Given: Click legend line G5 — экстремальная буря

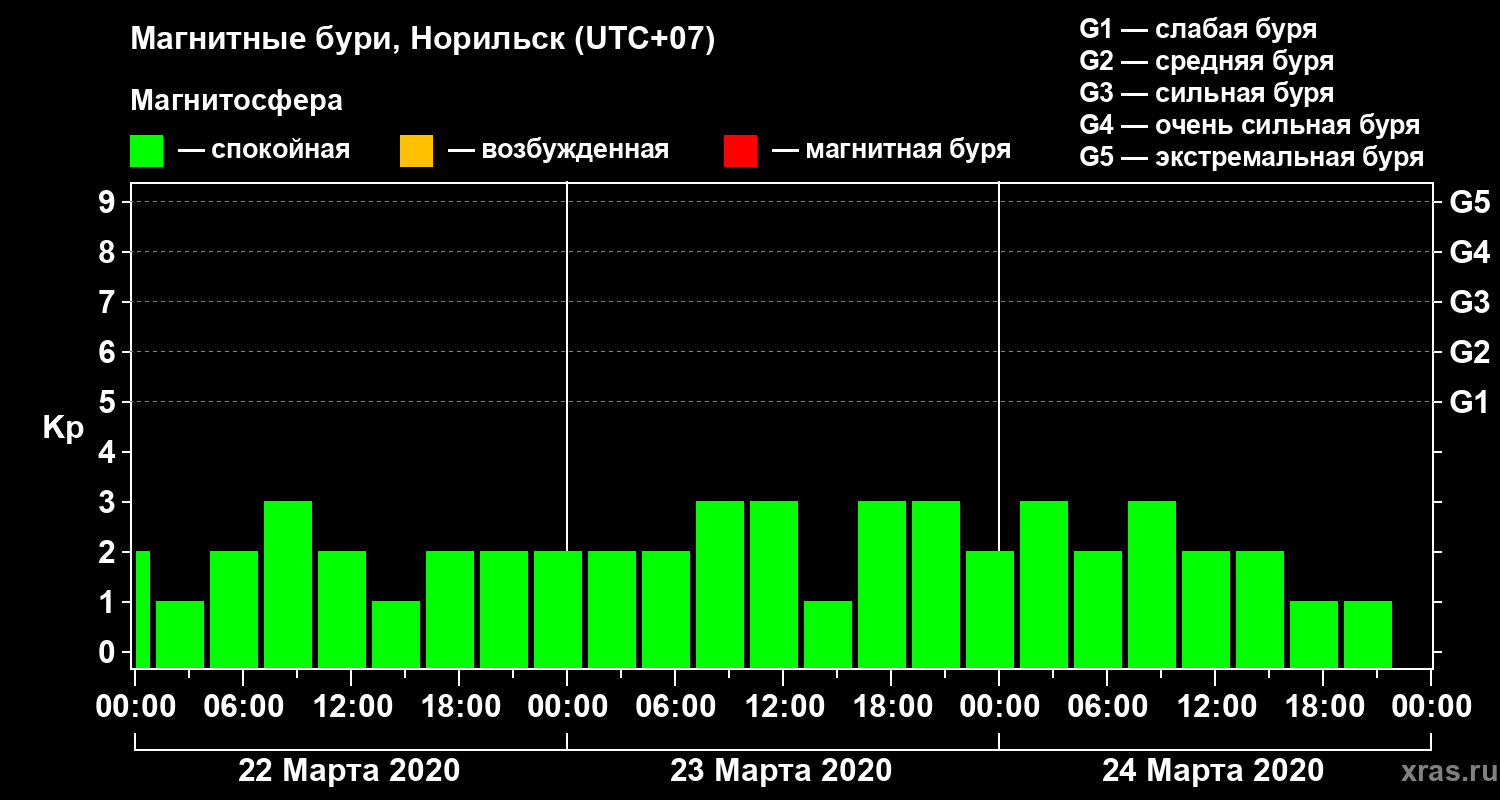Looking at the screenshot, I should [x=1252, y=158].
